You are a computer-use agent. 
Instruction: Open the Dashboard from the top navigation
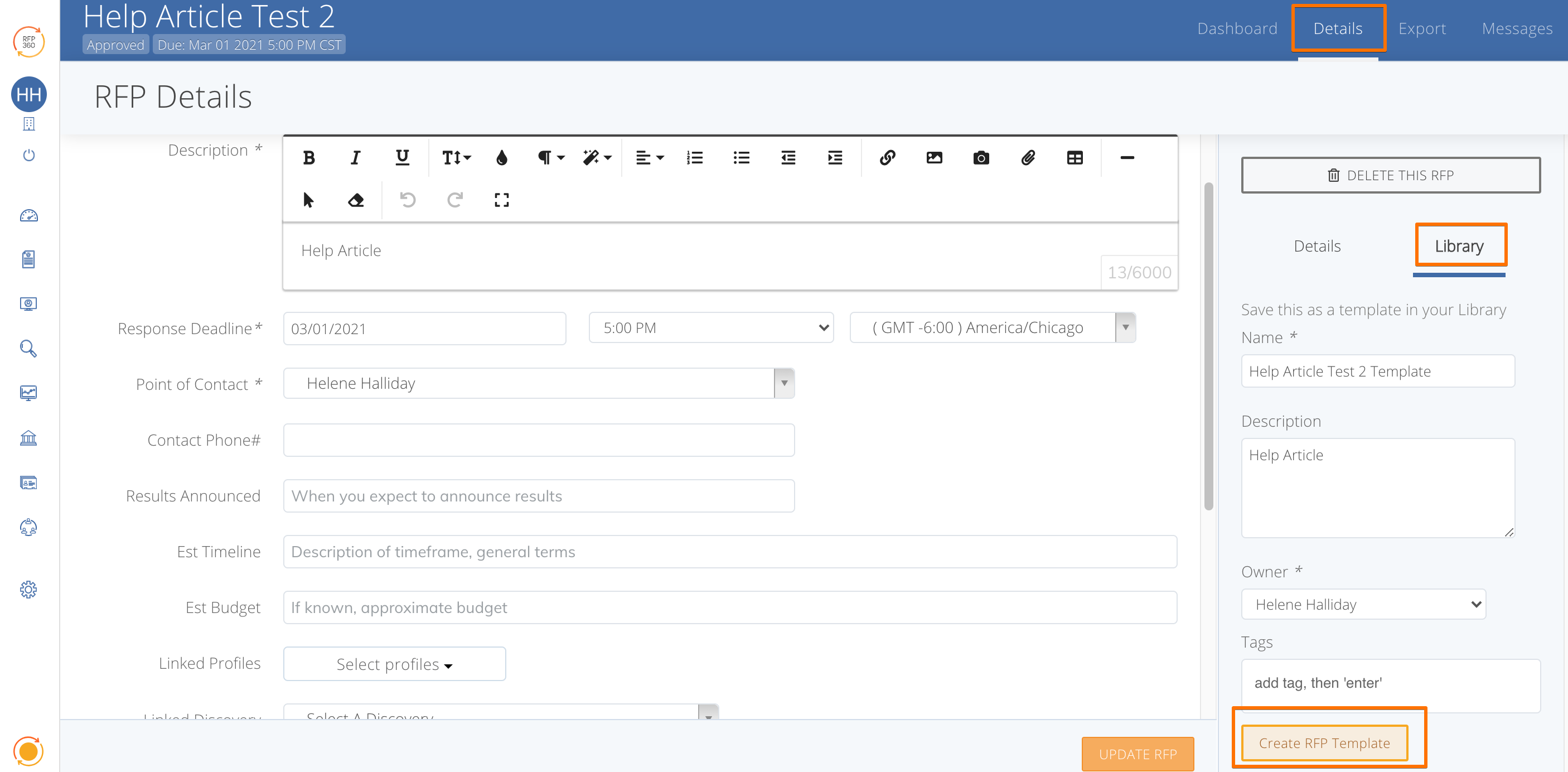(x=1237, y=28)
